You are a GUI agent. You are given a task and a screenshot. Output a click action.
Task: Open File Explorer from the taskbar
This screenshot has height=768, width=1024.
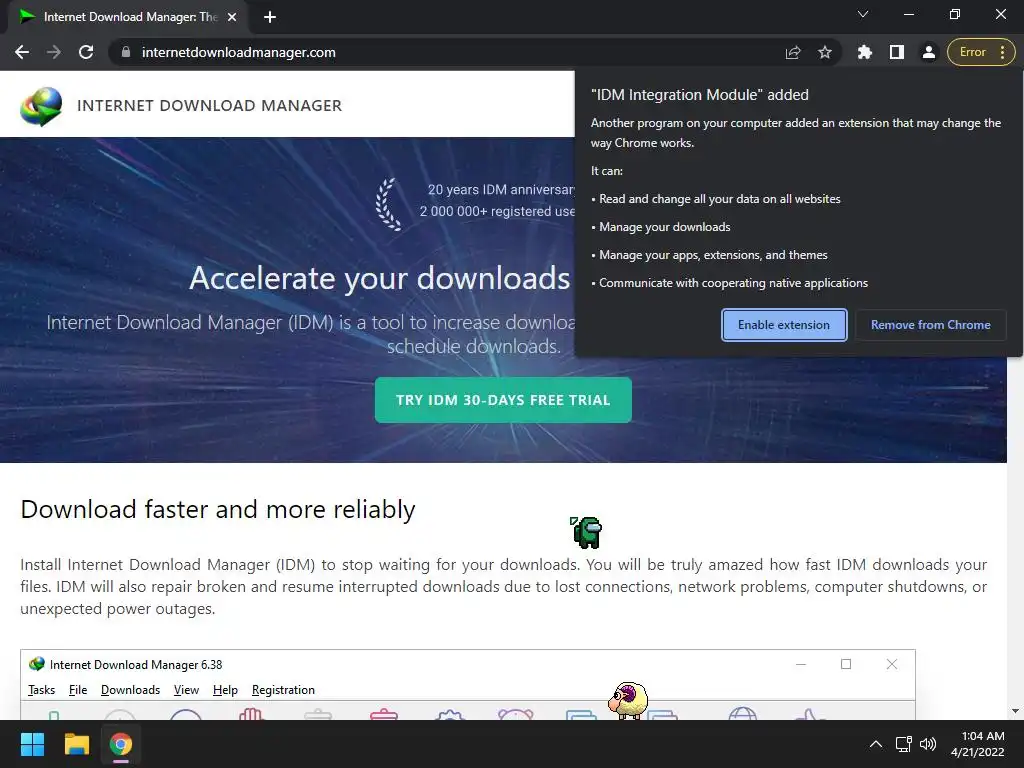point(76,744)
